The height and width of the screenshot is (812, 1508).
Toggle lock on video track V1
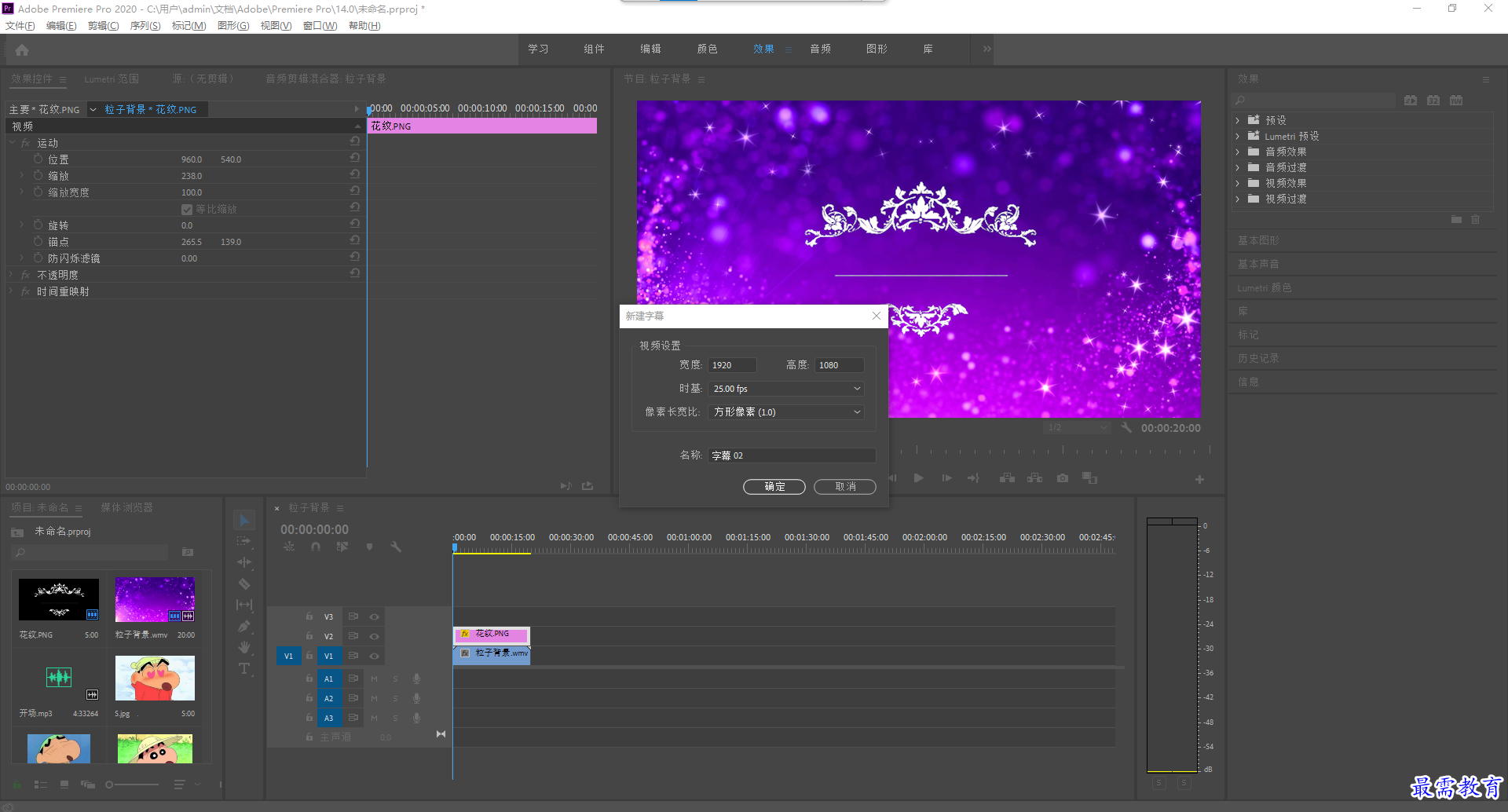309,656
